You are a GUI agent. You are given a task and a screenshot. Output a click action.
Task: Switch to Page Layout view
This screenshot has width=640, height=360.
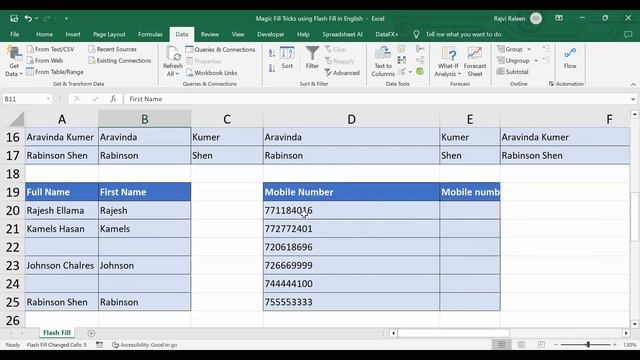coord(521,345)
